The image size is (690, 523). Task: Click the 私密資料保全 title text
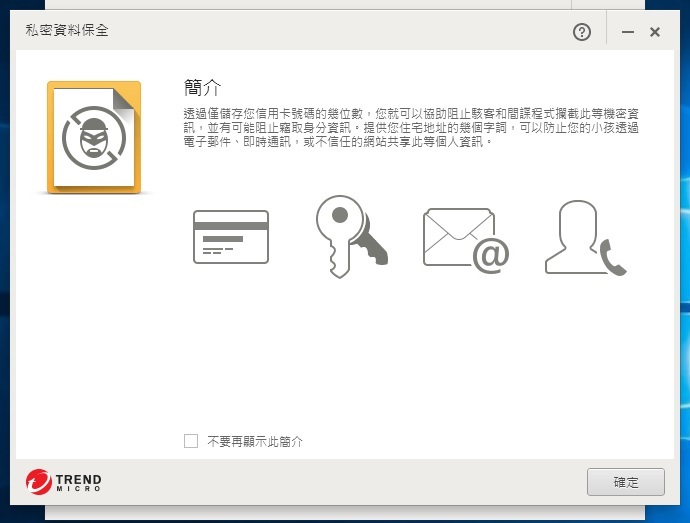coord(67,30)
